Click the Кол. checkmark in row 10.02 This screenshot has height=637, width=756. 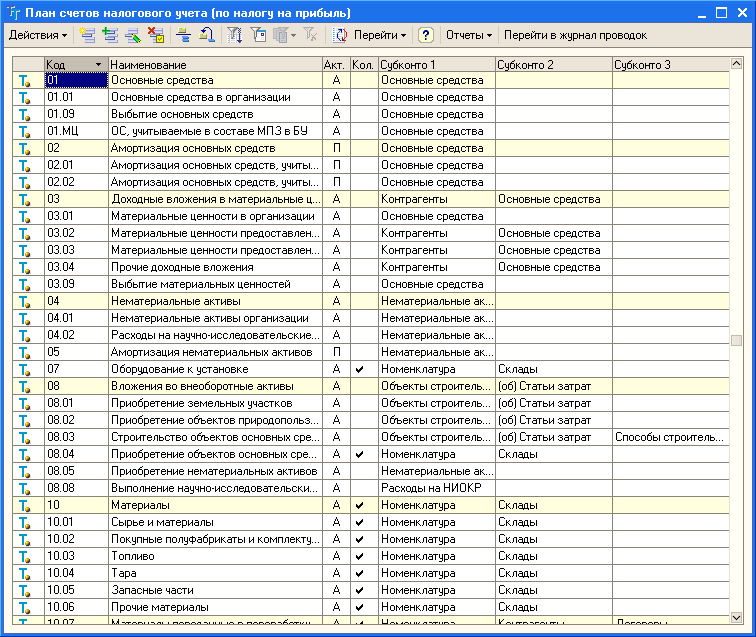click(x=359, y=539)
